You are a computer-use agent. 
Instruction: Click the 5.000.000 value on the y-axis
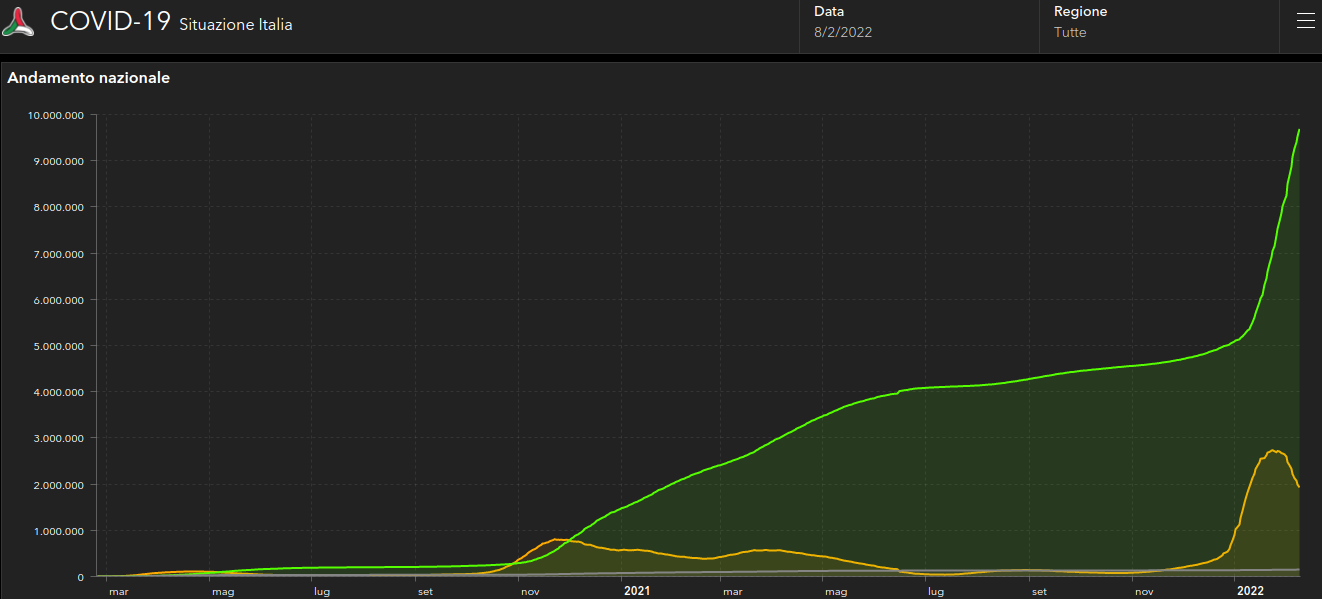point(58,346)
